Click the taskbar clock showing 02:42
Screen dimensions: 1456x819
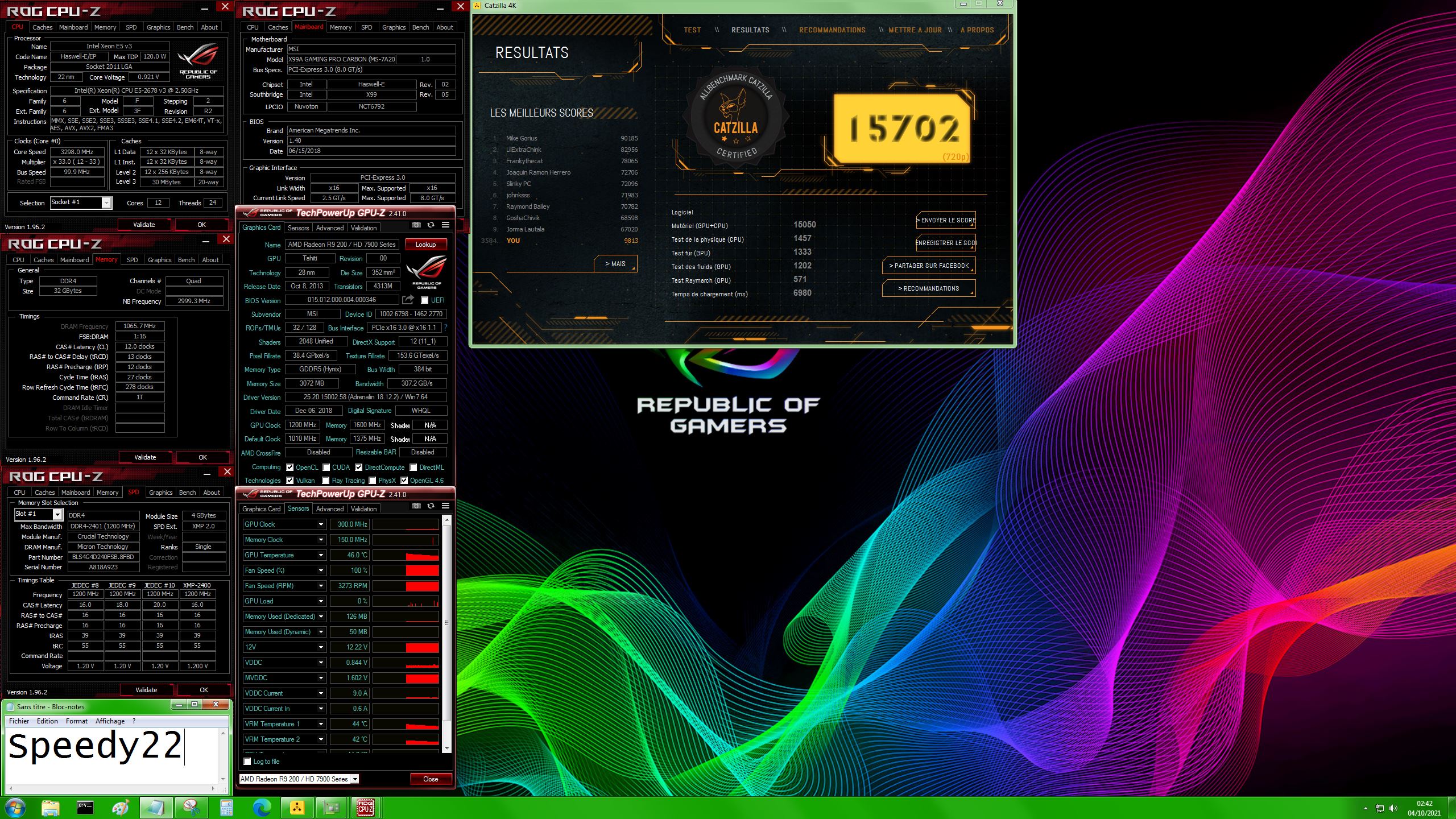pos(1424,808)
